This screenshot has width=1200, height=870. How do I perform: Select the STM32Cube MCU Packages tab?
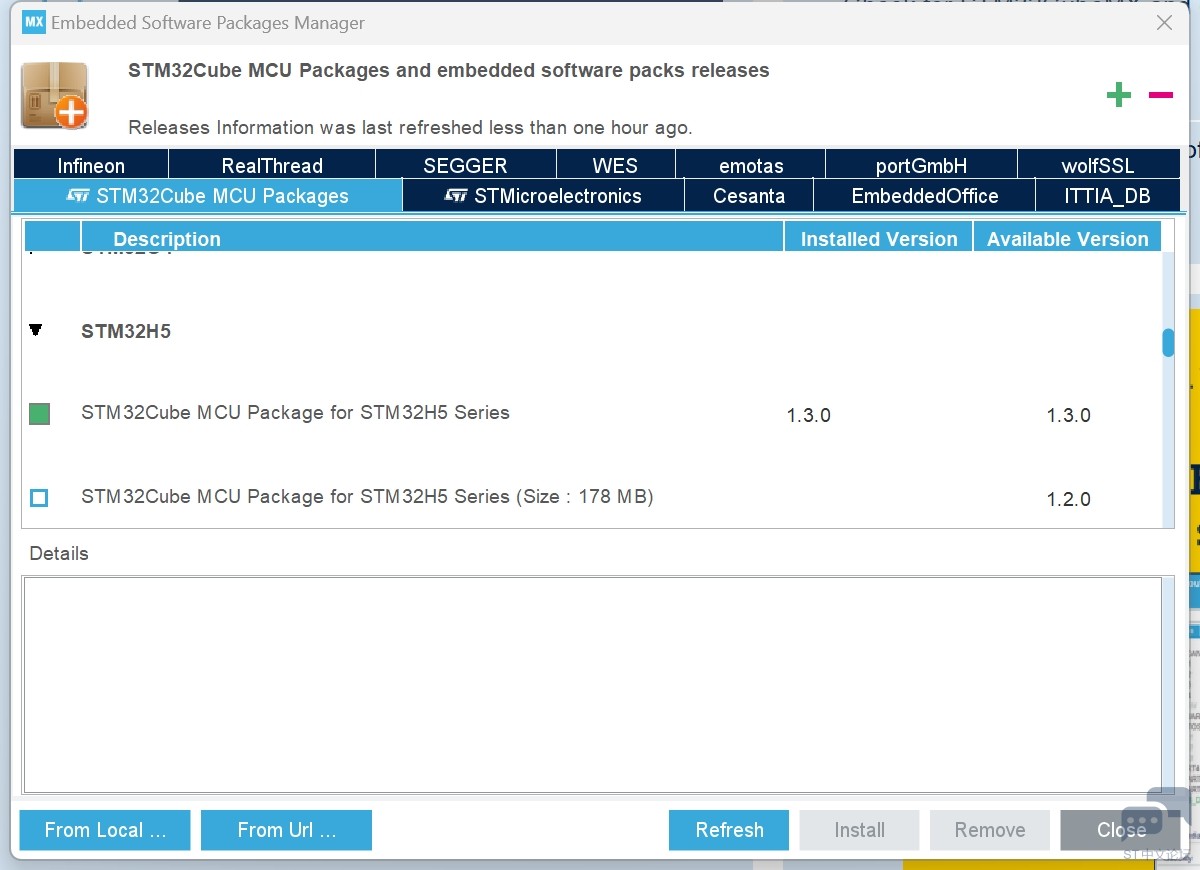click(x=208, y=196)
